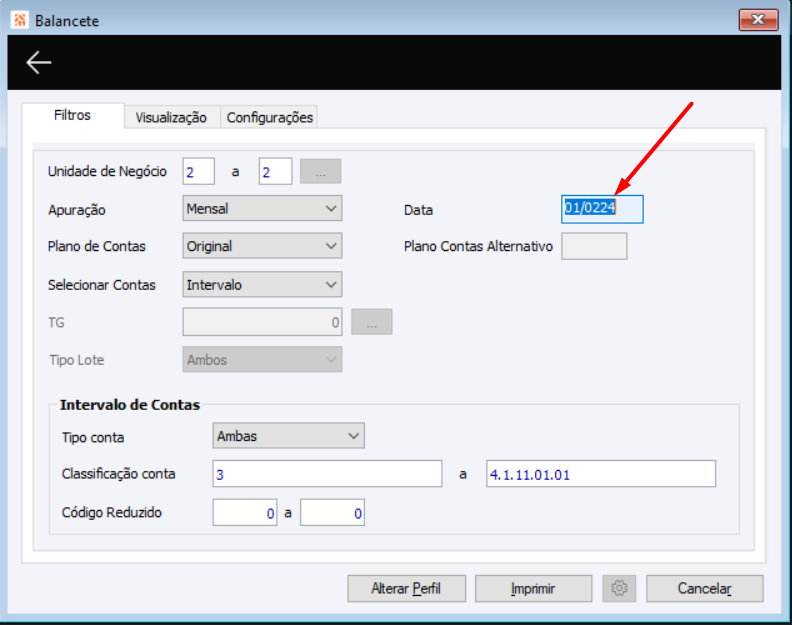Open the Visualização tab

point(171,117)
